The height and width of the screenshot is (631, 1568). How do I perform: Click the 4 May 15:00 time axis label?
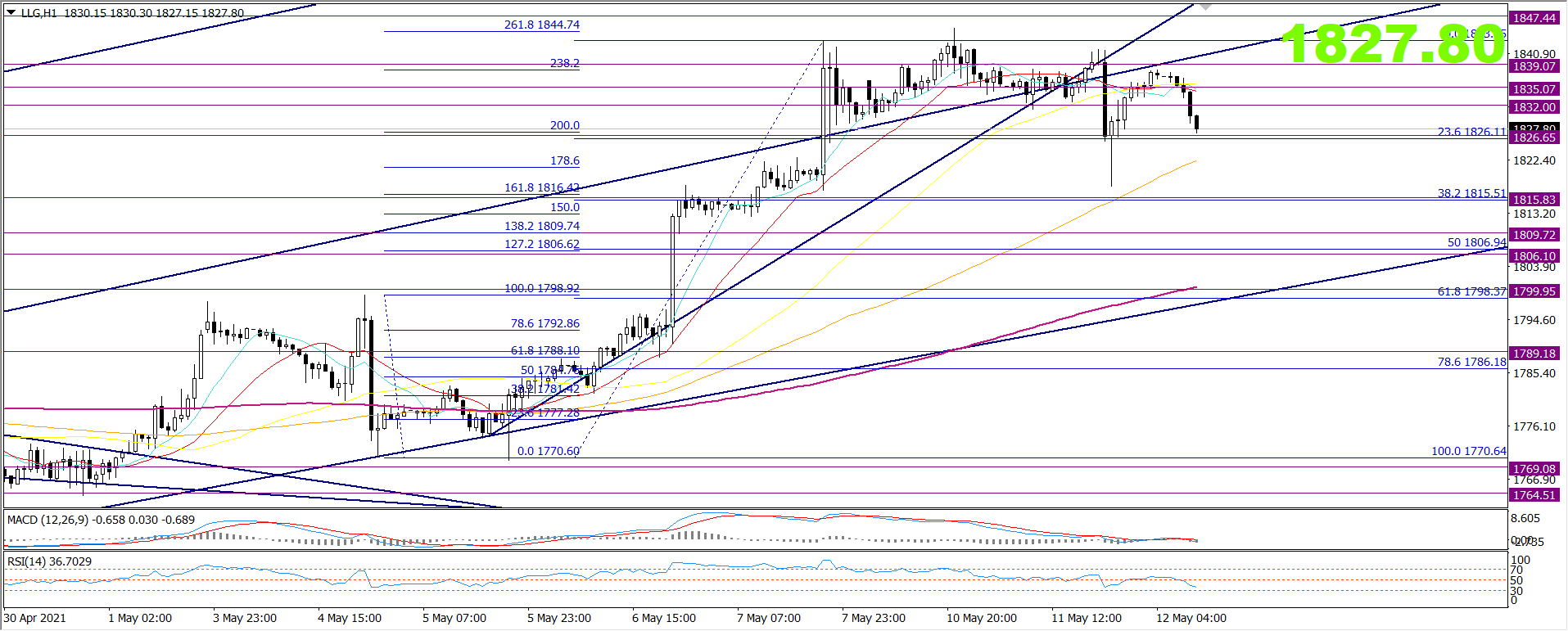point(350,618)
